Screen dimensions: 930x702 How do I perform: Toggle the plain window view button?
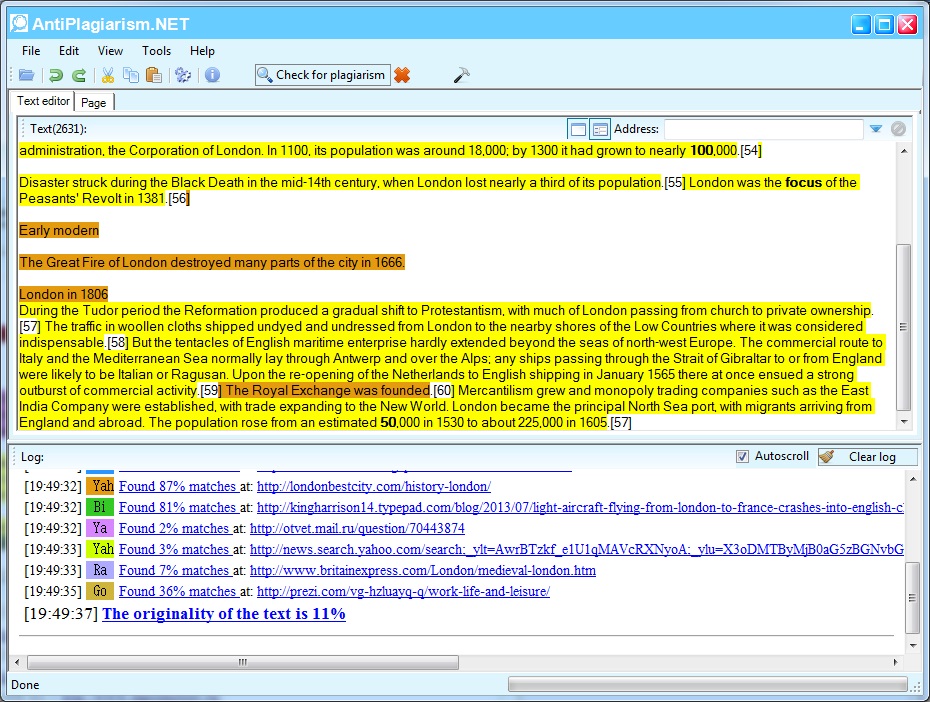[x=577, y=129]
